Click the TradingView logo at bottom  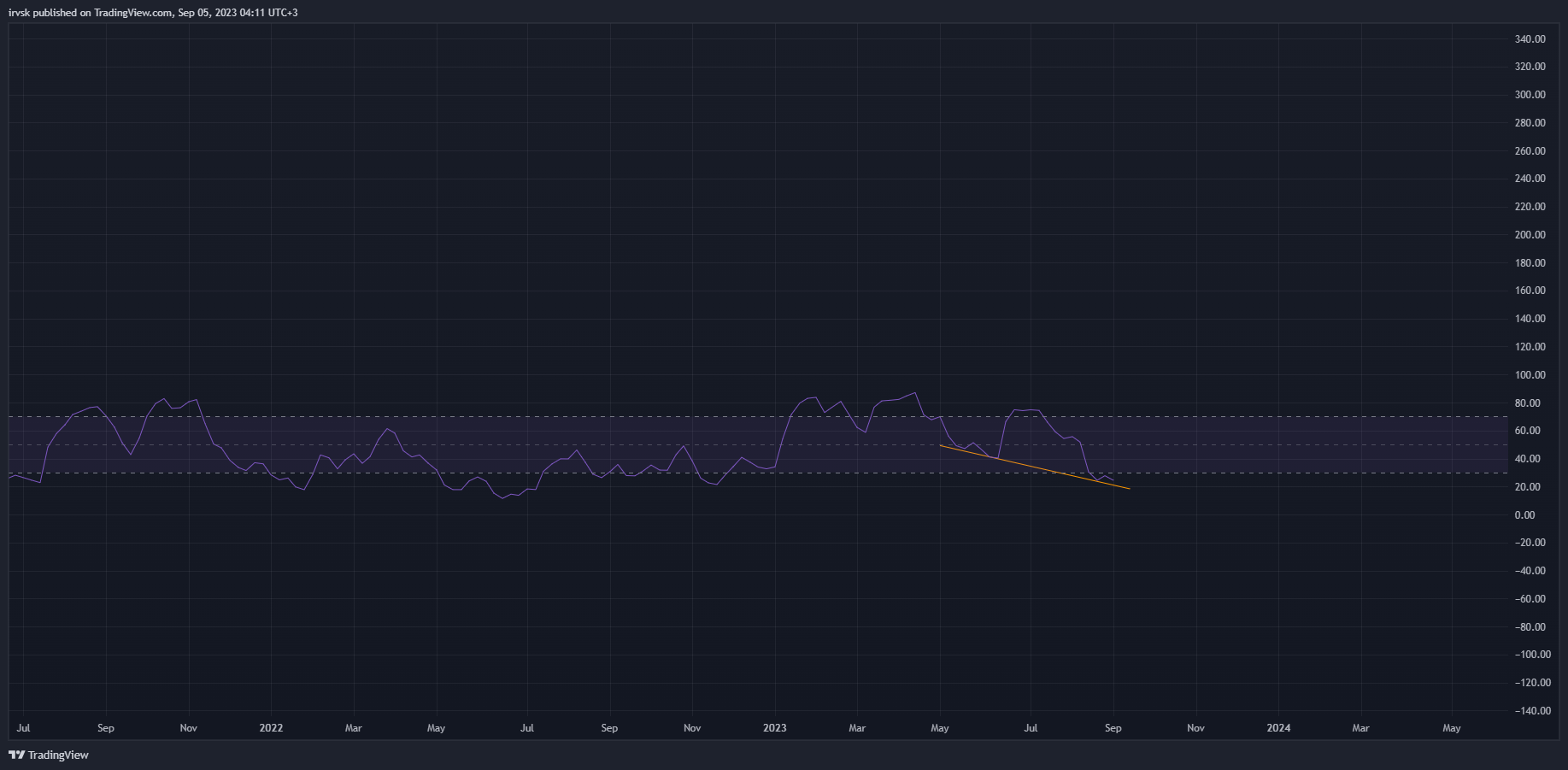pyautogui.click(x=49, y=755)
